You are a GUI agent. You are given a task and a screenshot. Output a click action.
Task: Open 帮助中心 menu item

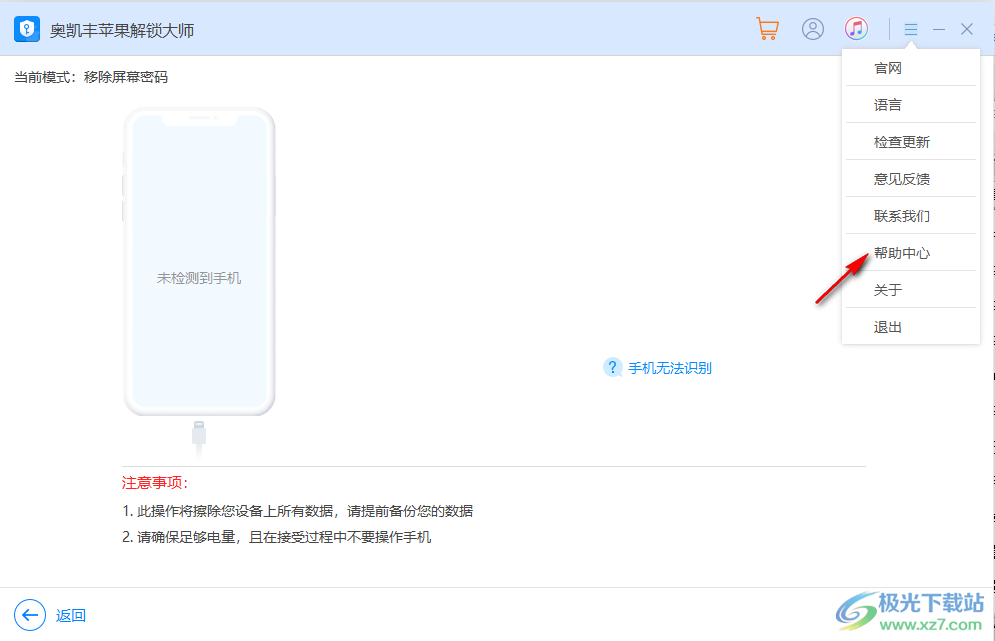click(x=911, y=253)
